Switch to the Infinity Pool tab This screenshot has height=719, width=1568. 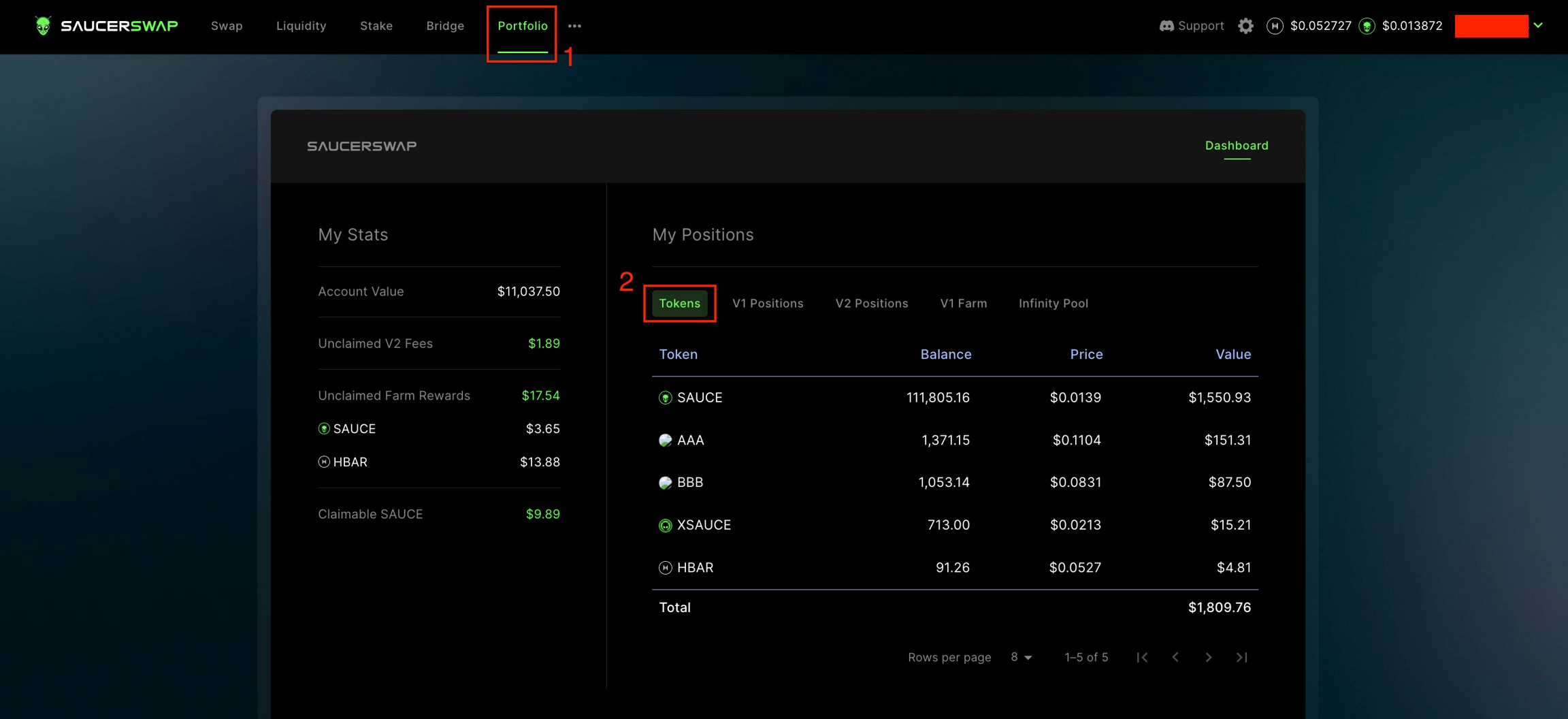pyautogui.click(x=1053, y=304)
